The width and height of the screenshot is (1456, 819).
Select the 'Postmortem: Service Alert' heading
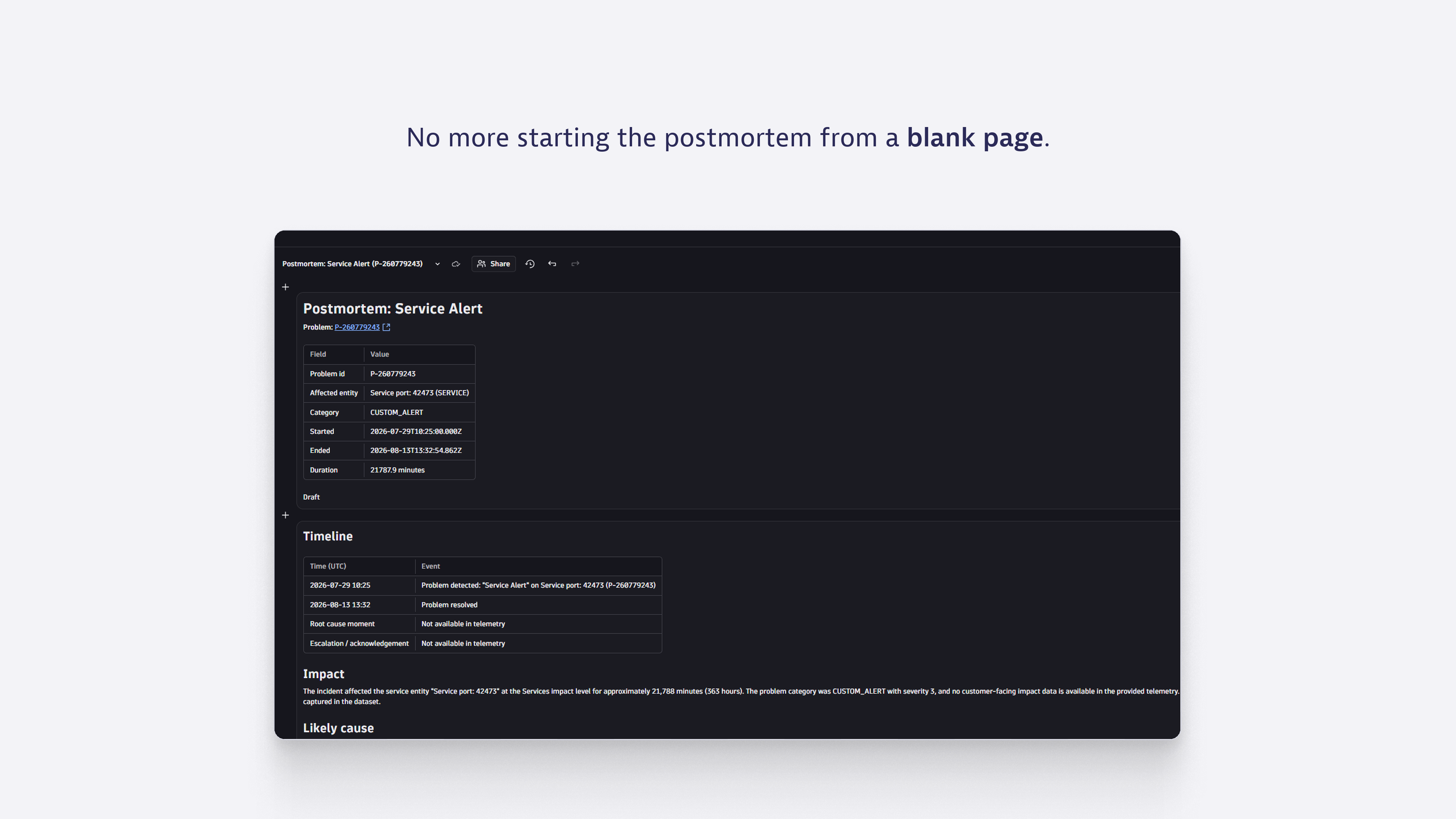point(393,309)
